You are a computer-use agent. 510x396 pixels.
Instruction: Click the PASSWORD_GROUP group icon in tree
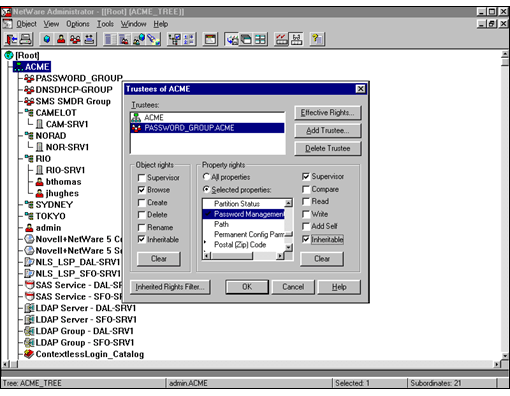point(29,78)
